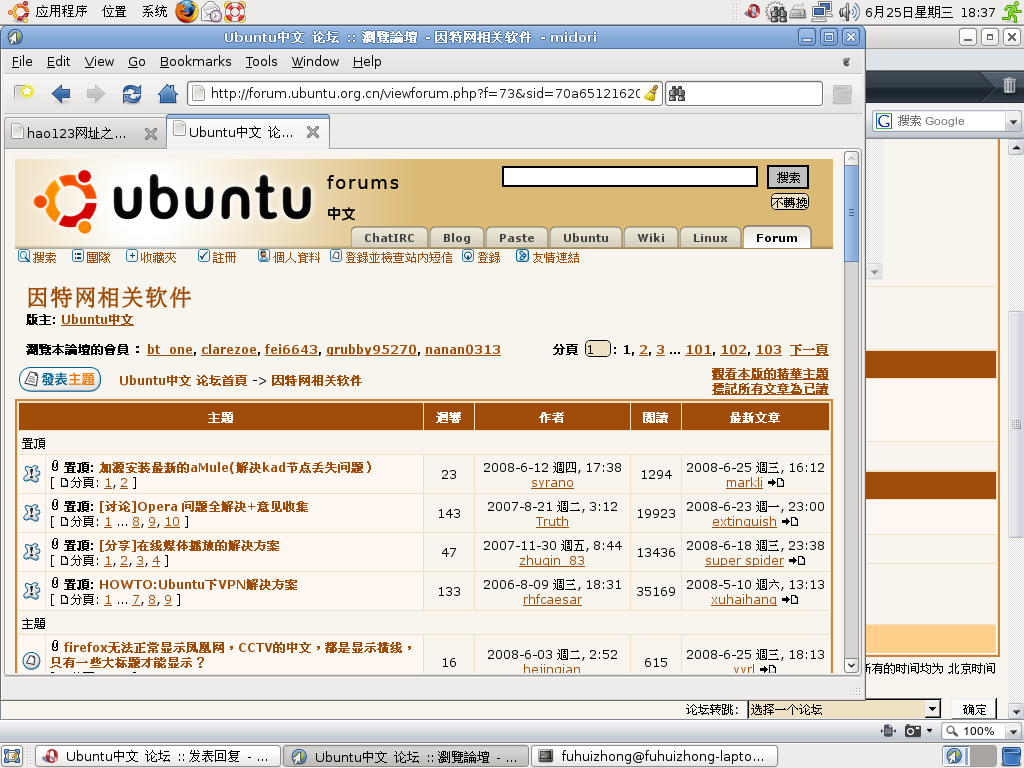Open the Paste site tab
1024x768 pixels.
point(517,238)
